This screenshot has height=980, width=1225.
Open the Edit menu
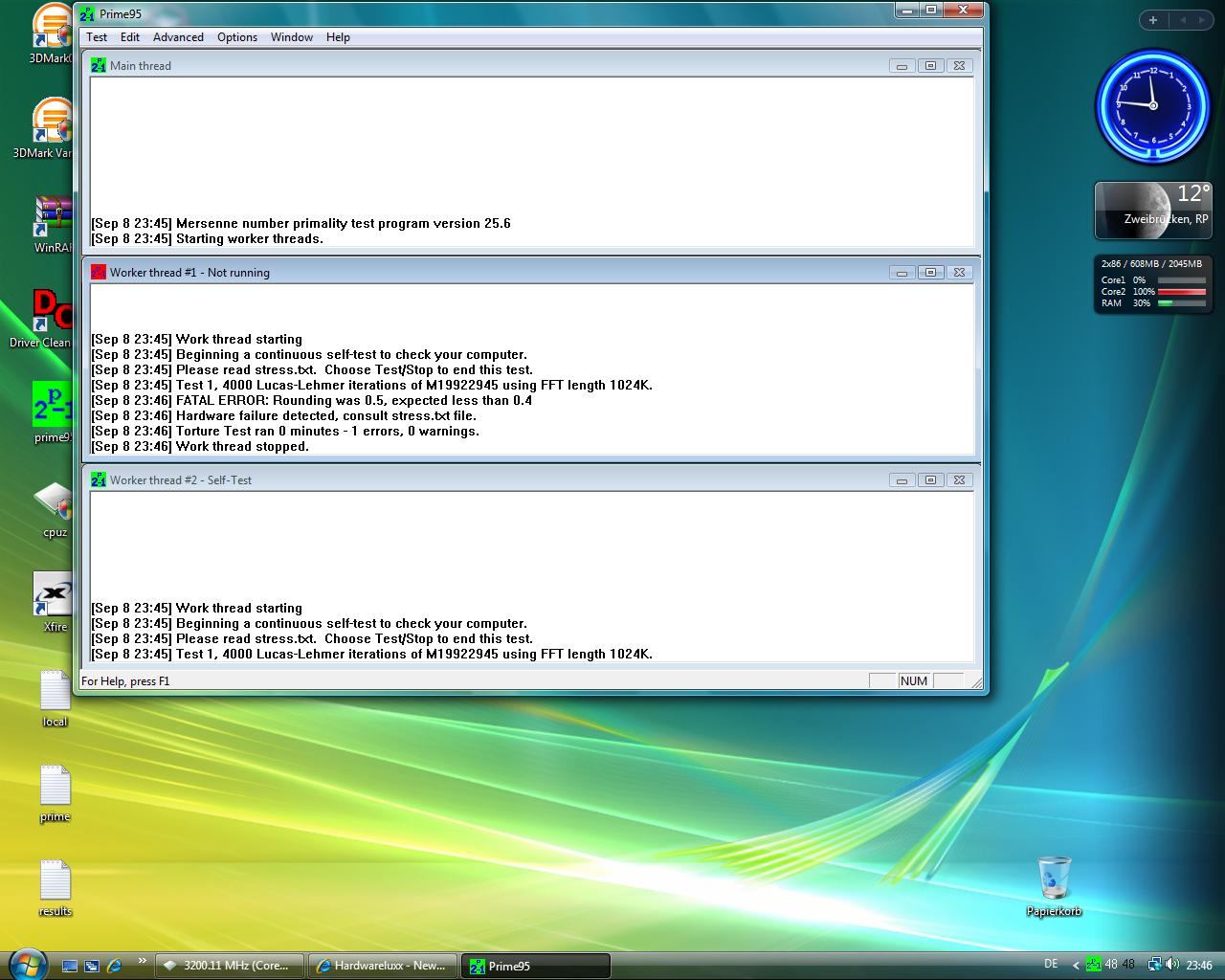130,37
